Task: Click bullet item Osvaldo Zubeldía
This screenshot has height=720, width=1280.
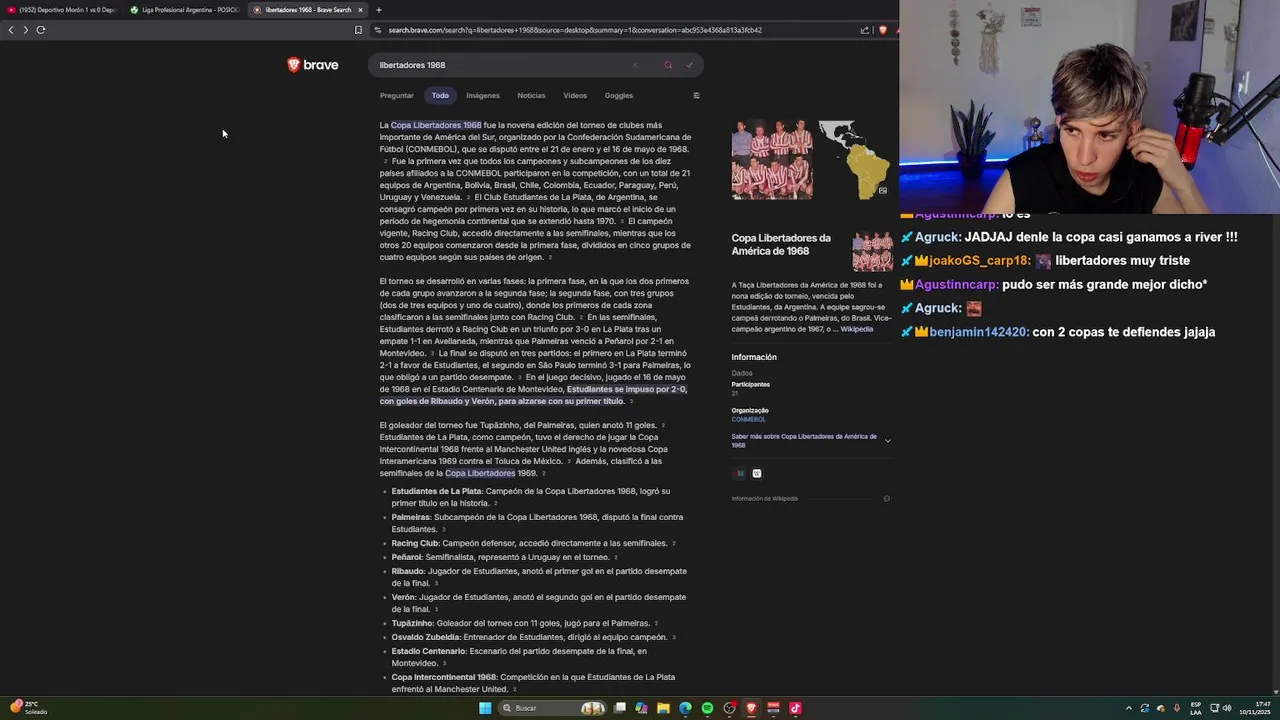Action: click(x=426, y=637)
